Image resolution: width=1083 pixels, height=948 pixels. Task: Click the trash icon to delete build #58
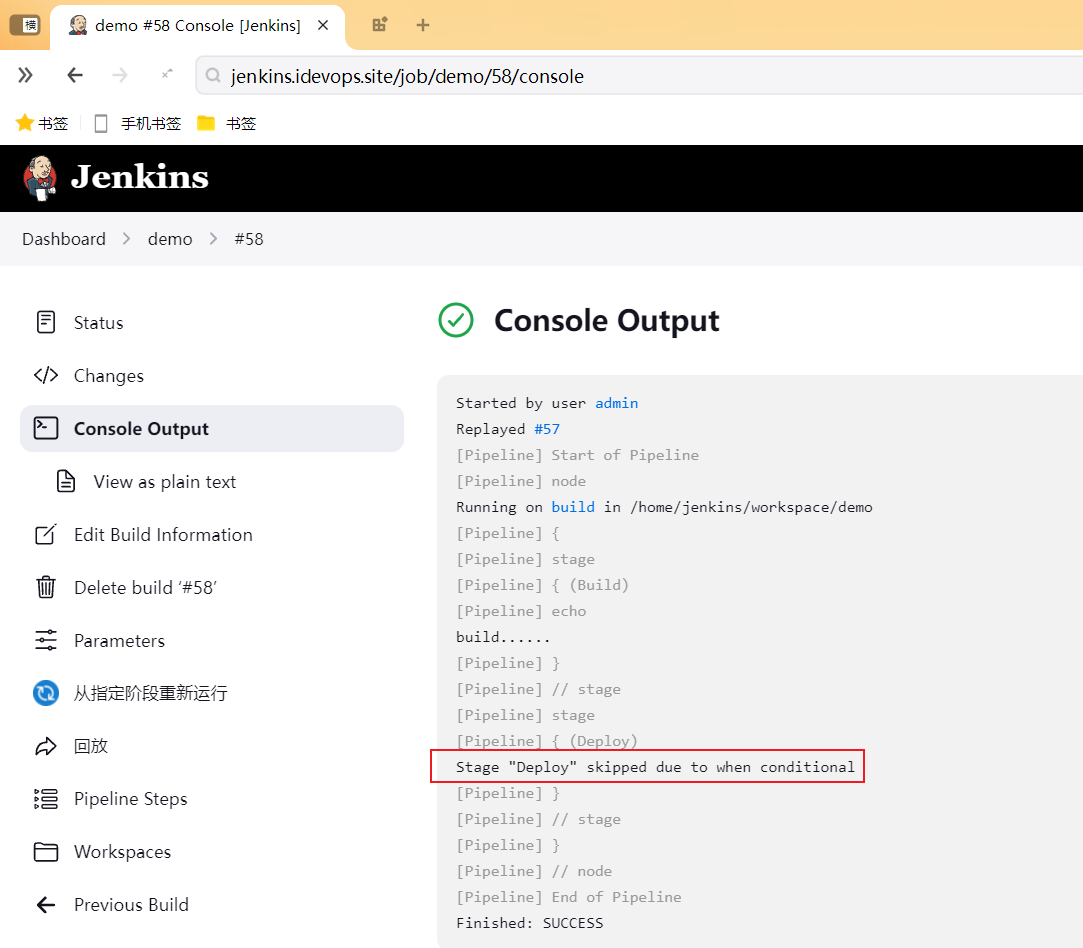[x=46, y=587]
